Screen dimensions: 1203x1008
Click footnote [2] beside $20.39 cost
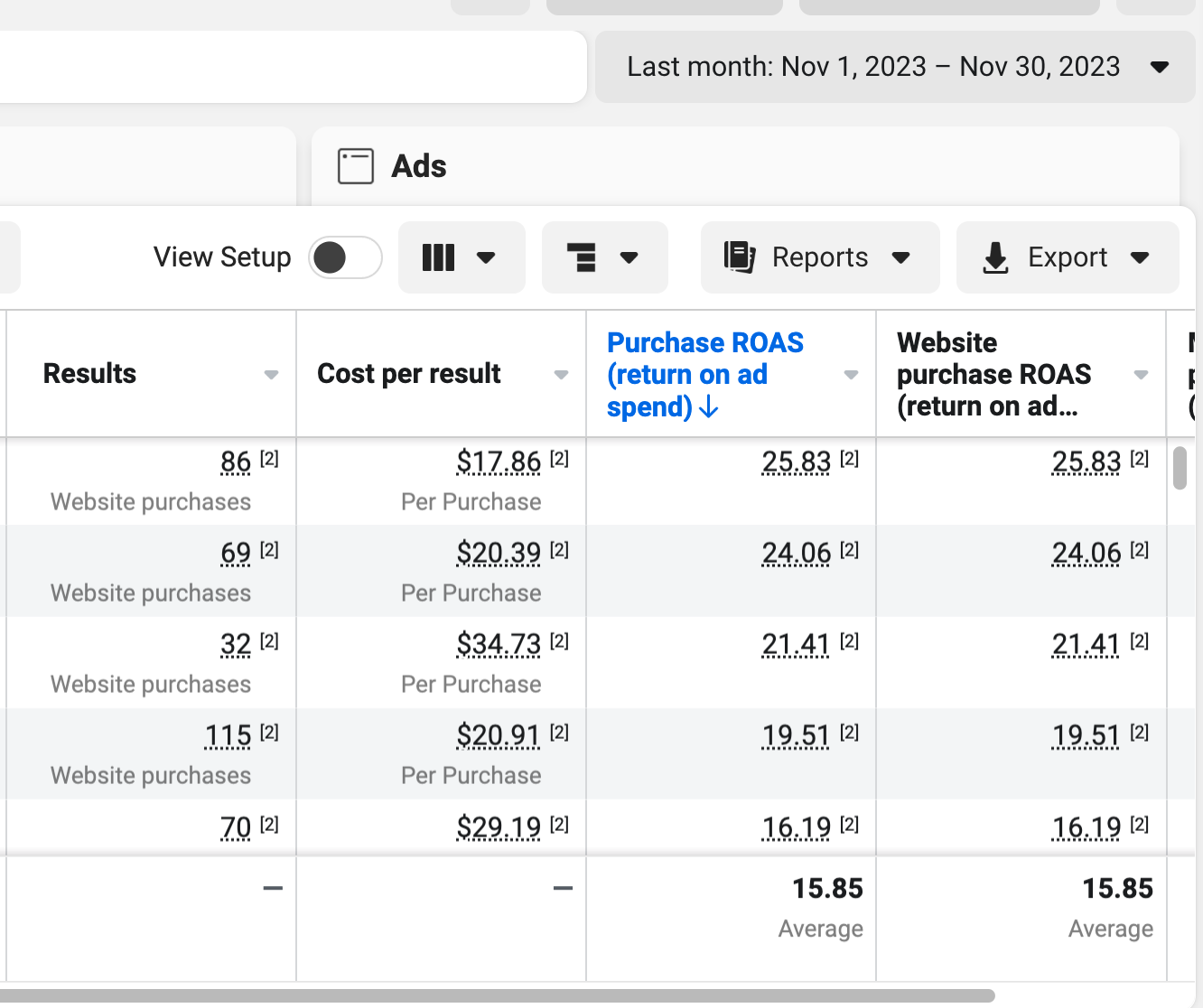[559, 550]
